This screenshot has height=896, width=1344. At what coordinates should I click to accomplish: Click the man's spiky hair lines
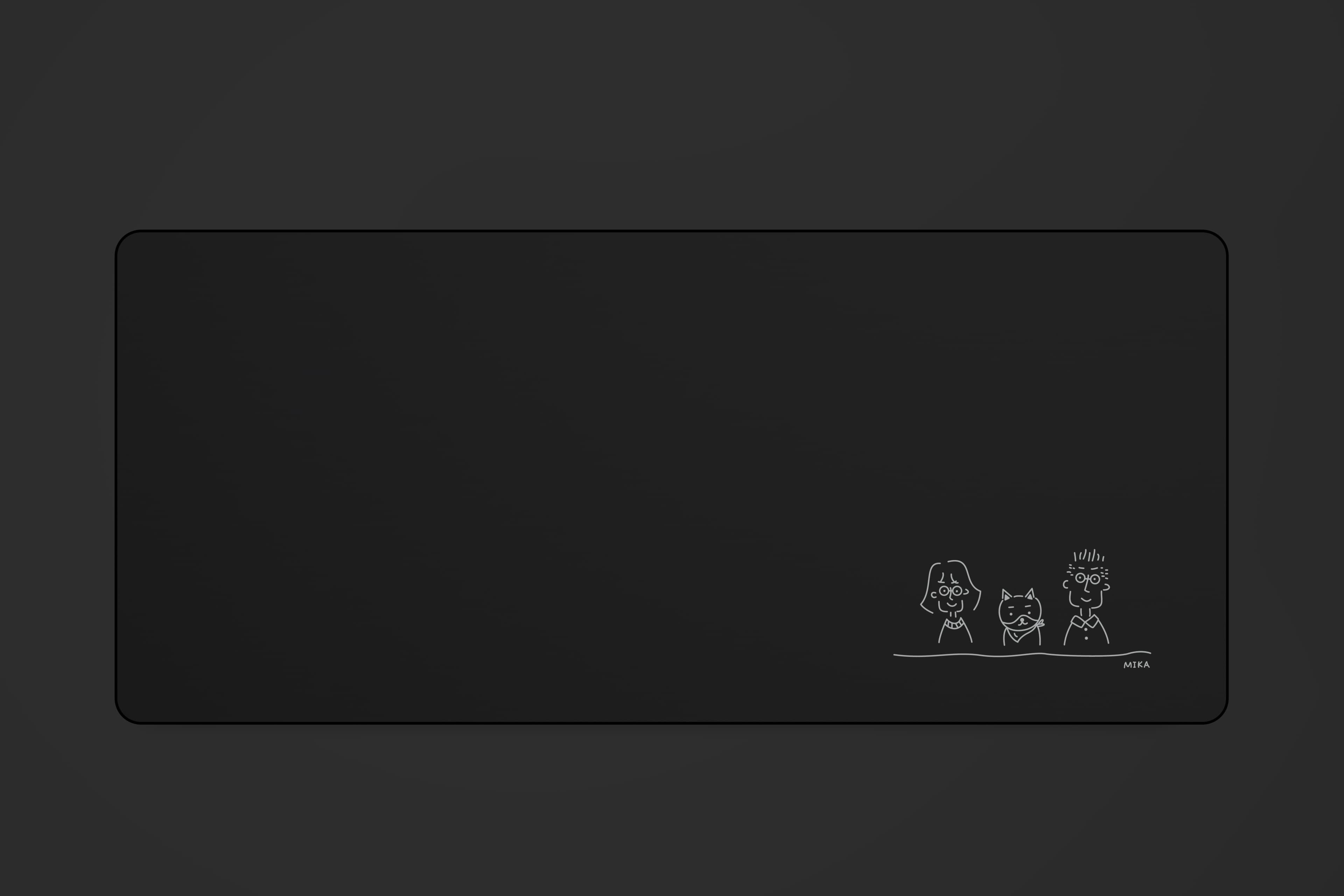(x=1089, y=555)
